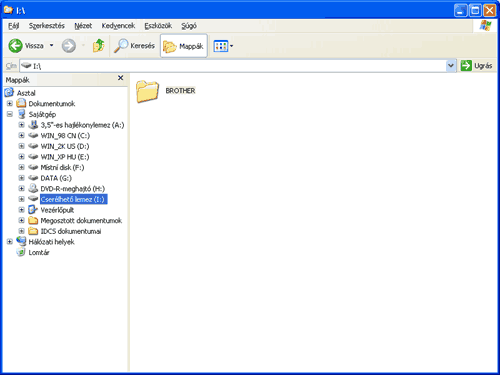Expand Hálózati helyek node
500x375 pixels.
tap(10, 242)
